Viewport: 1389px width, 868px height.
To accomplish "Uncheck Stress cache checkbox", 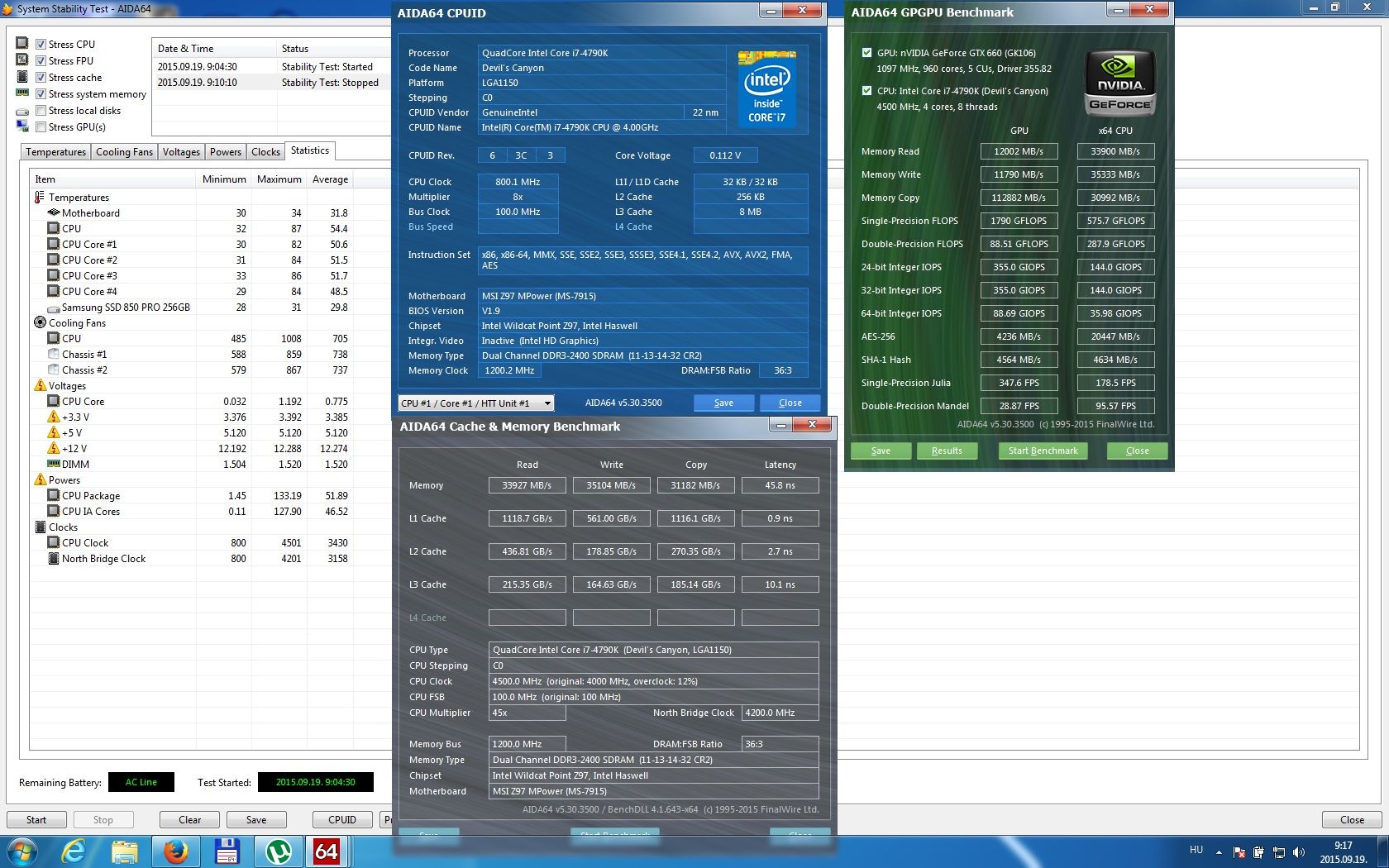I will [41, 78].
